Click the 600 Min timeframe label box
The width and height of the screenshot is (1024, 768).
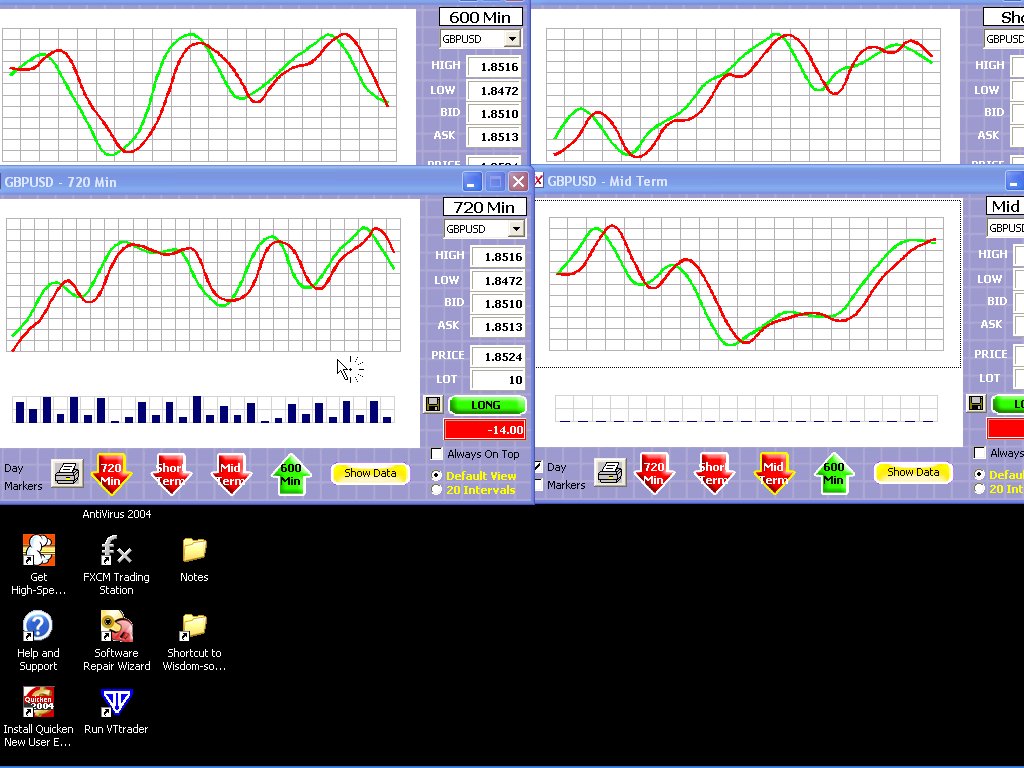tap(480, 17)
